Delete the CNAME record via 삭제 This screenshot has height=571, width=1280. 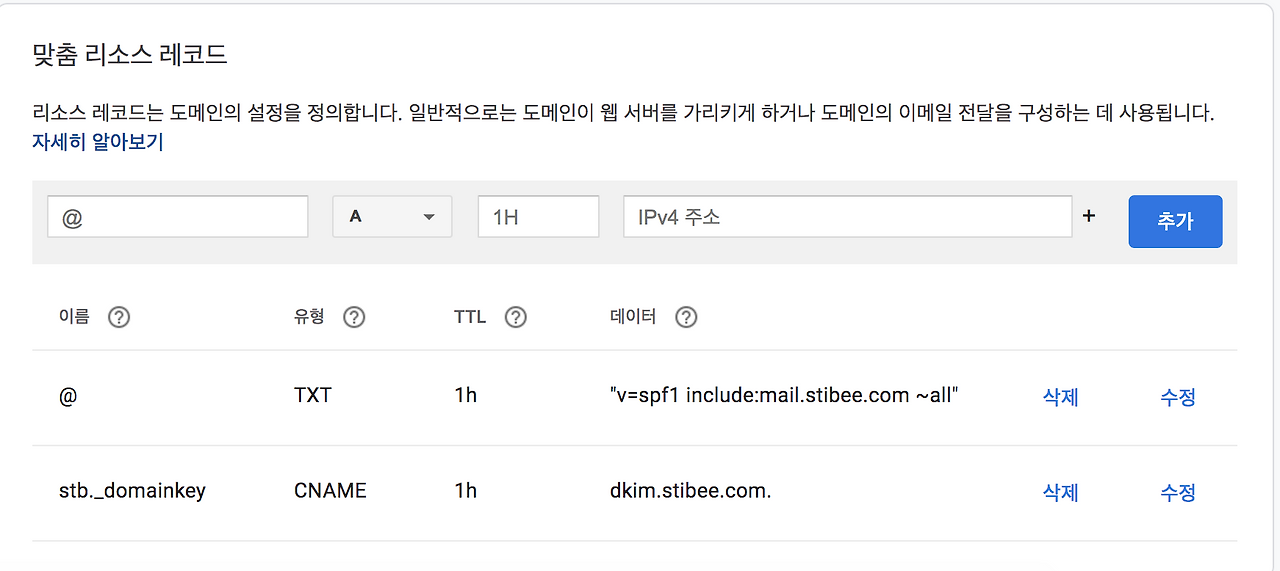pos(1060,492)
